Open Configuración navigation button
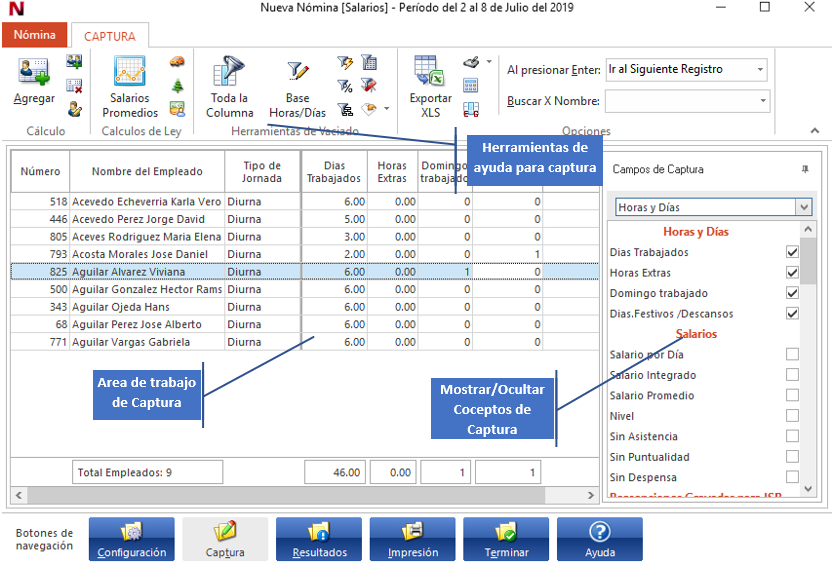This screenshot has width=835, height=567. pos(132,539)
